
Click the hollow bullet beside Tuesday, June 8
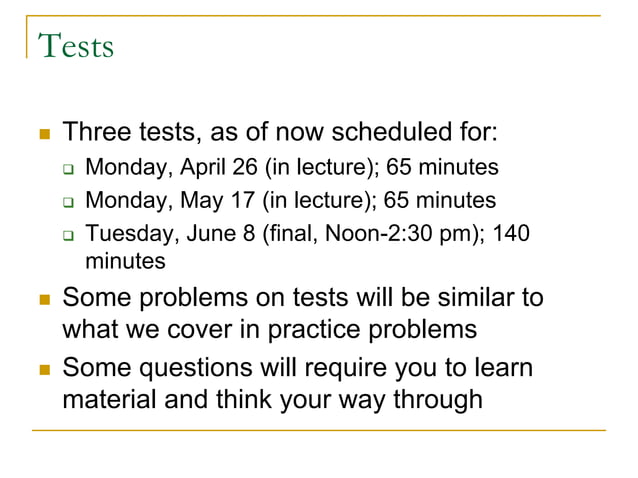click(68, 235)
